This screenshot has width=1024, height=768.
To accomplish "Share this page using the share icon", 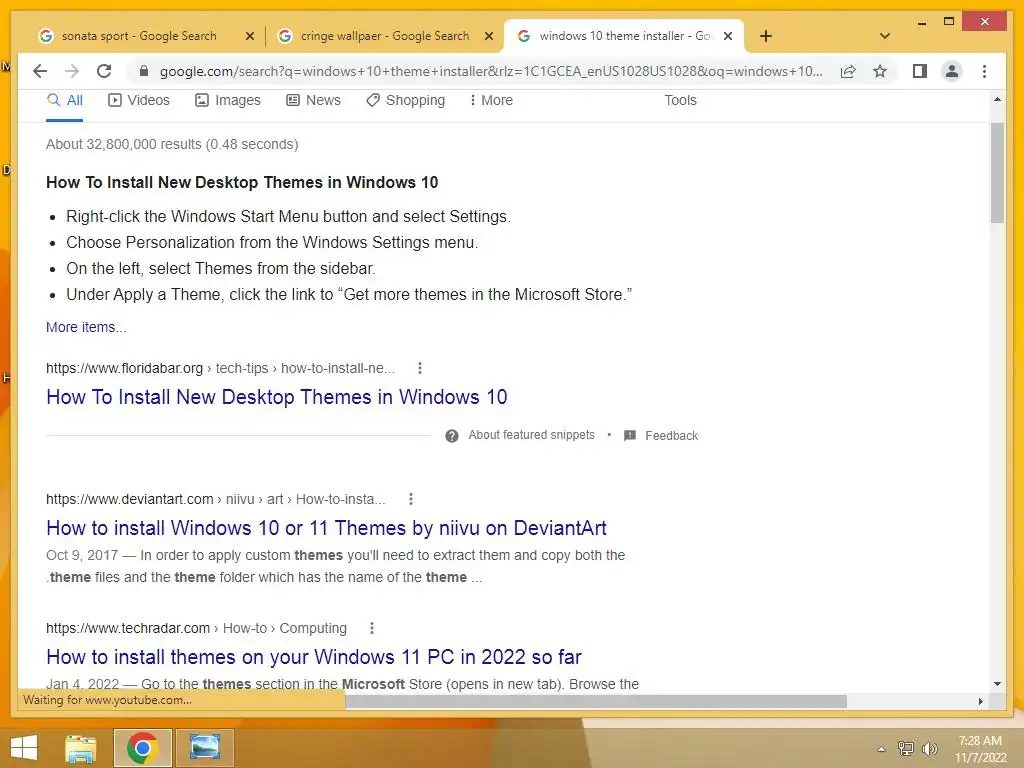I will (848, 71).
